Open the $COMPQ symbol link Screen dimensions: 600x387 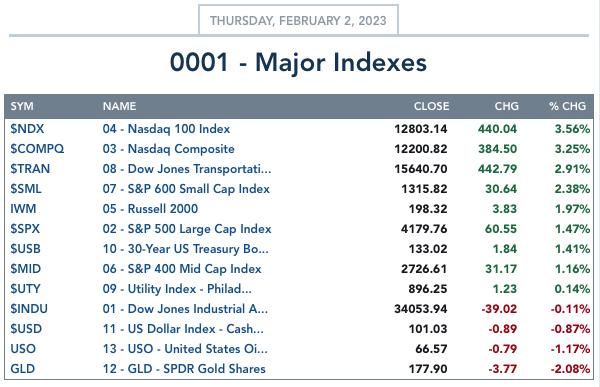[x=37, y=149]
